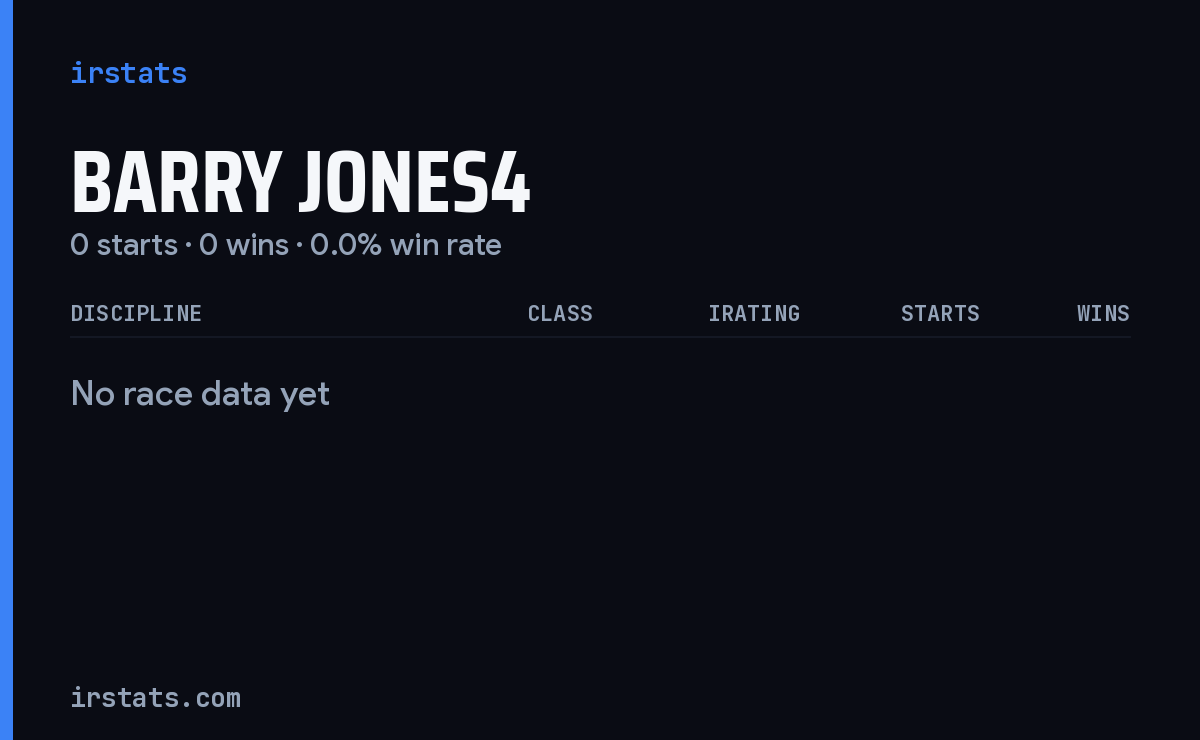Click the blue accent bar on left edge
The width and height of the screenshot is (1200, 740).
point(6,370)
